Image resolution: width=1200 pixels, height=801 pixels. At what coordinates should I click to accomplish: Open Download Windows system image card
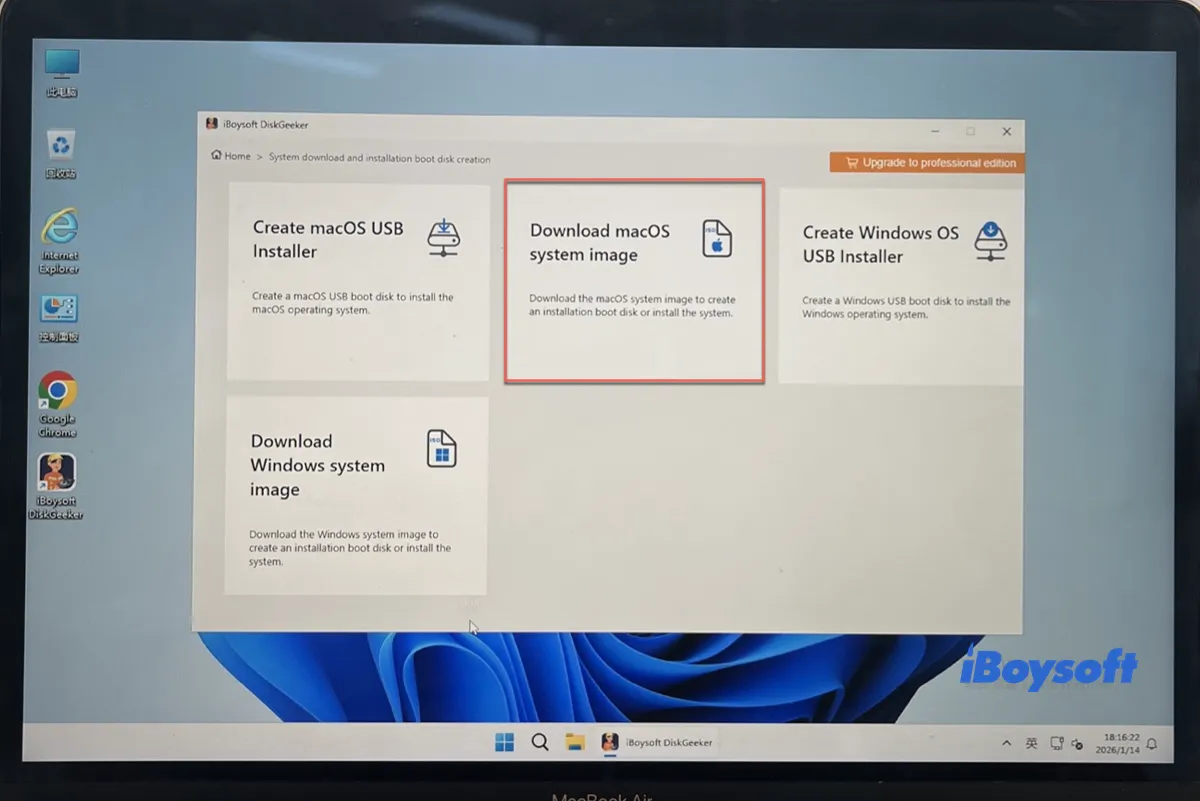point(356,496)
